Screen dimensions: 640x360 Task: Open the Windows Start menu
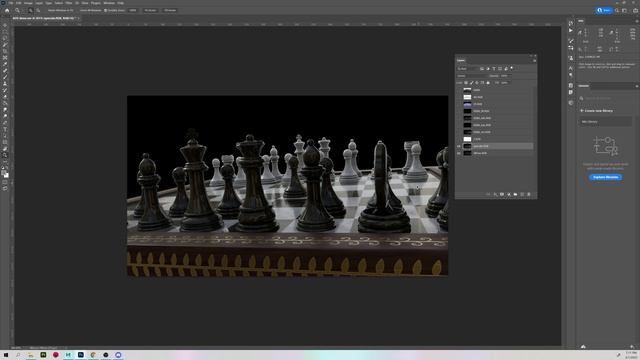pos(6,355)
